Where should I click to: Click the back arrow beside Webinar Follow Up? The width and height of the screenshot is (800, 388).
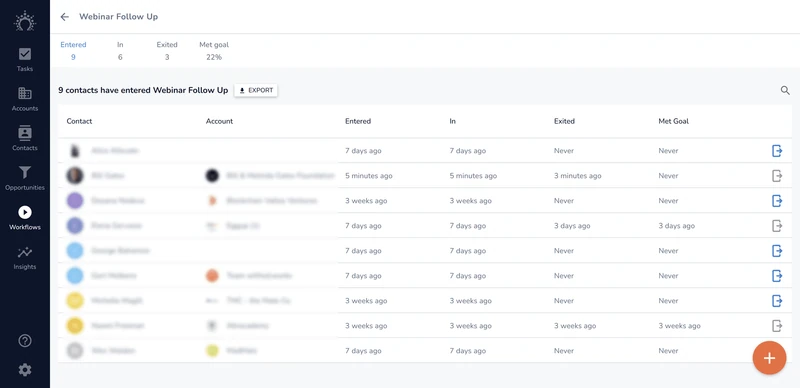tap(64, 17)
